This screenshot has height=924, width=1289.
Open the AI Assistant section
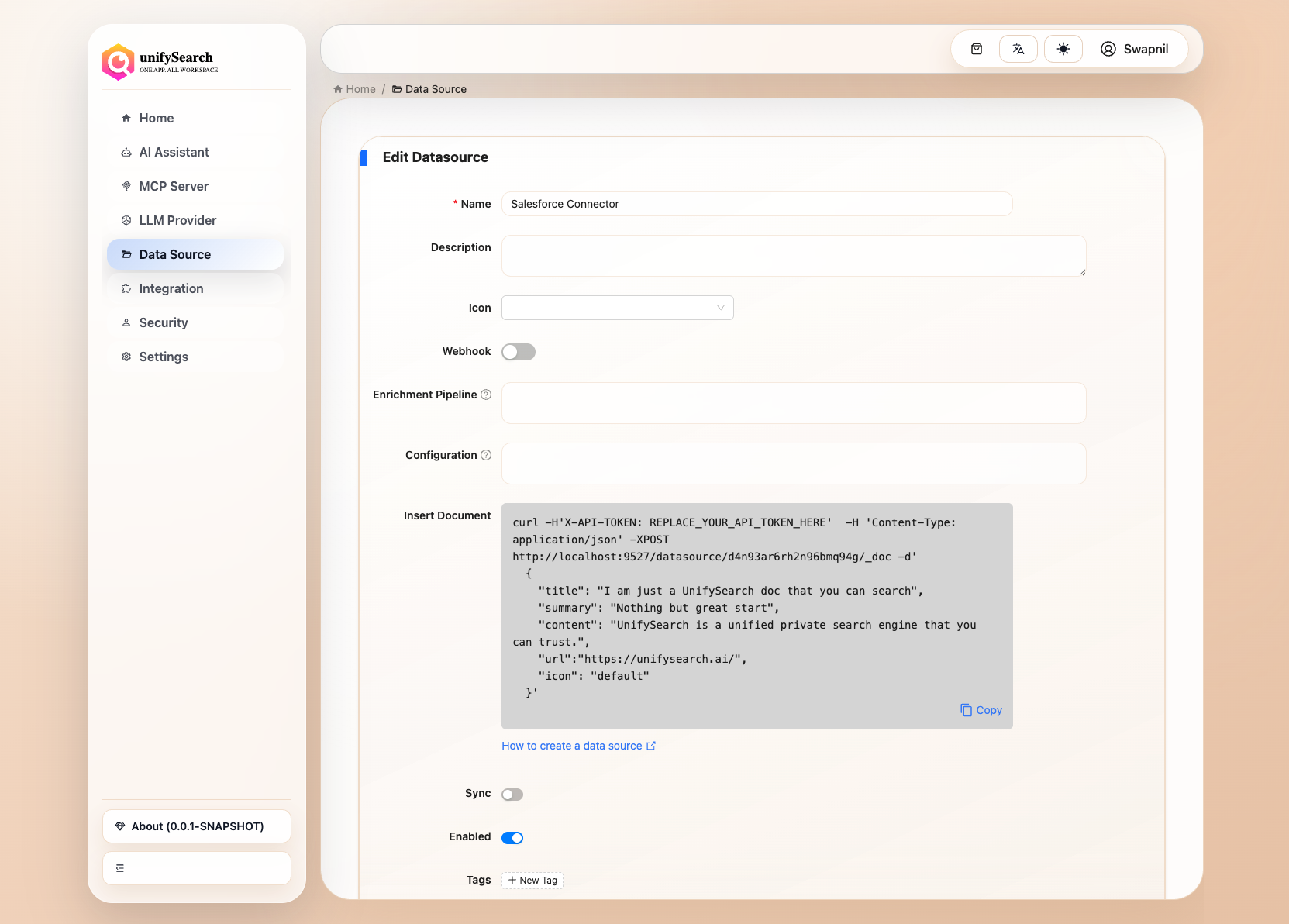point(174,152)
